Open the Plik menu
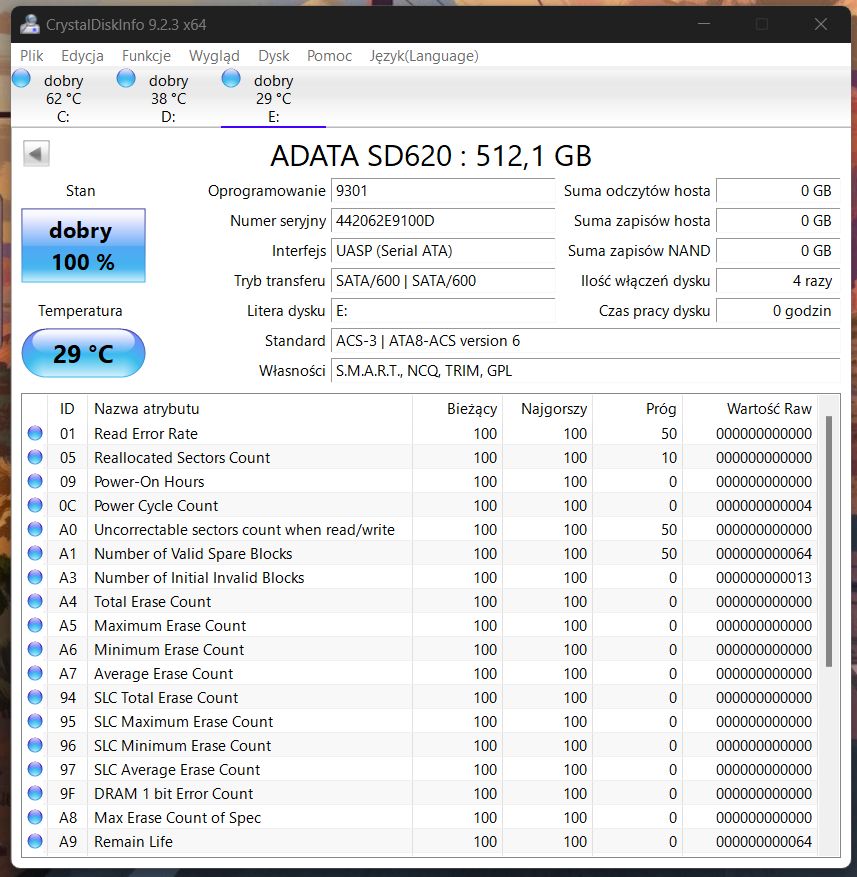Screen dimensions: 857x877 coord(31,56)
